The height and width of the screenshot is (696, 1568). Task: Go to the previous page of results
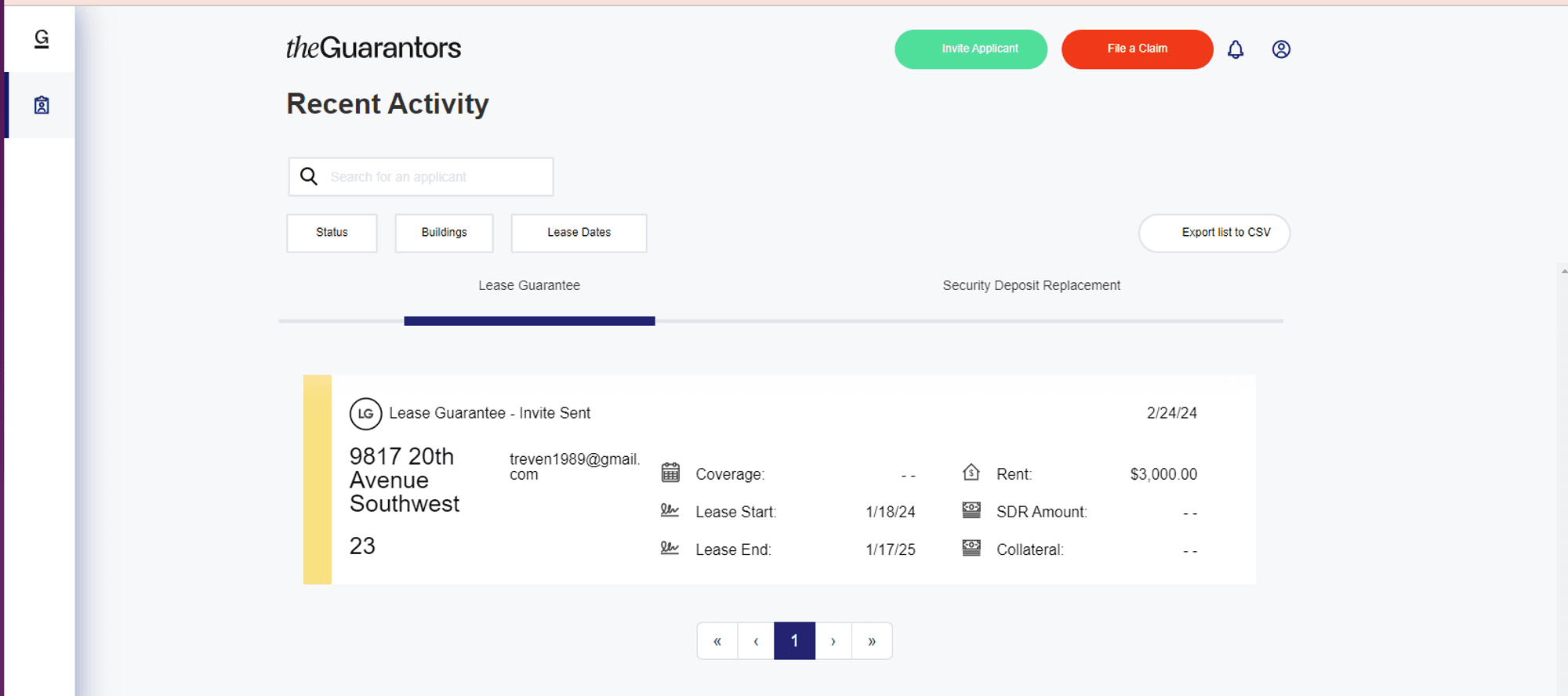pyautogui.click(x=756, y=641)
